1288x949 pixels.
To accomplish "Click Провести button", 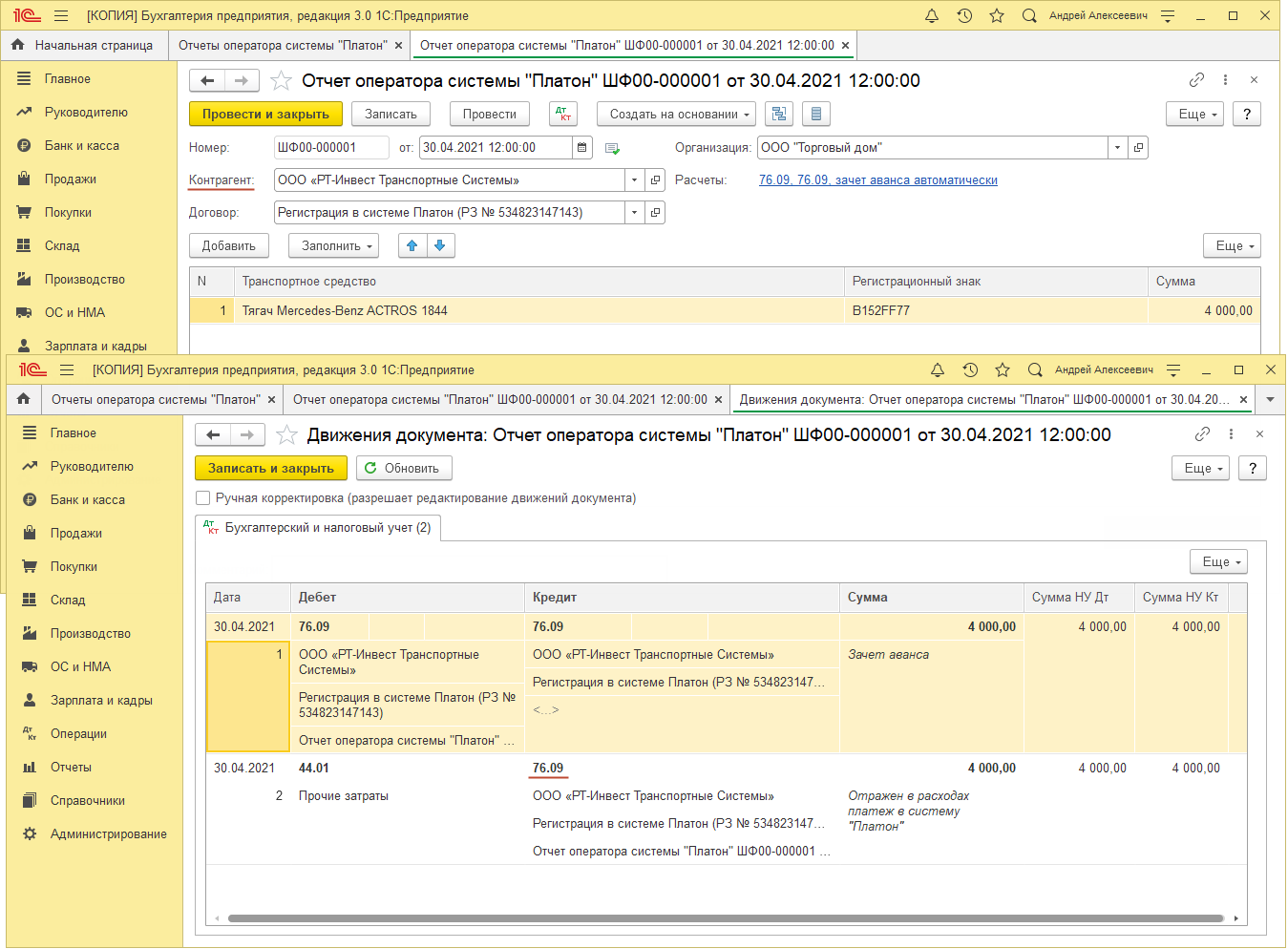I will pyautogui.click(x=490, y=114).
